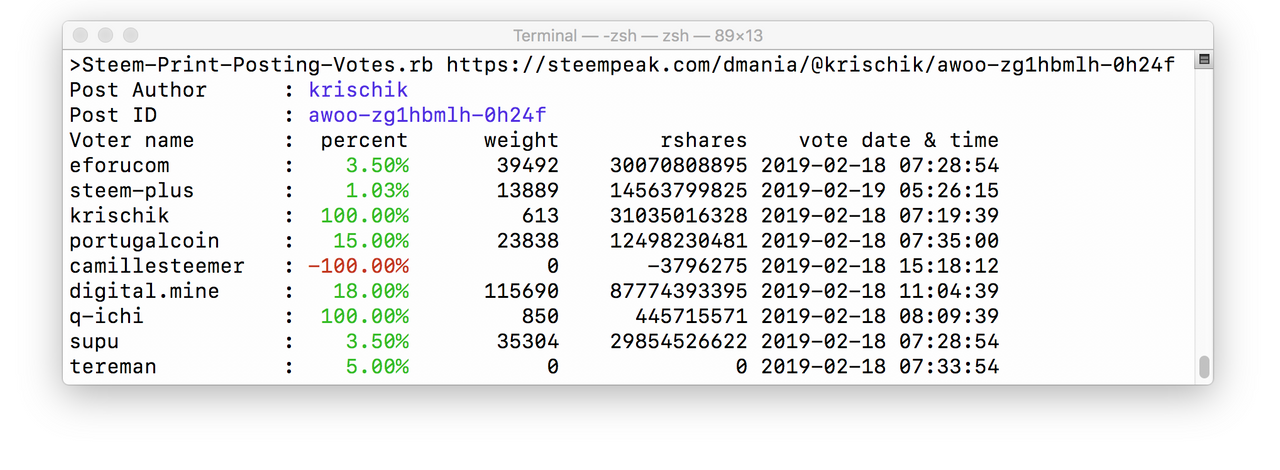
Task: Click the command 'Steem-Print-Posting-Votes.rb'
Action: click(x=257, y=65)
